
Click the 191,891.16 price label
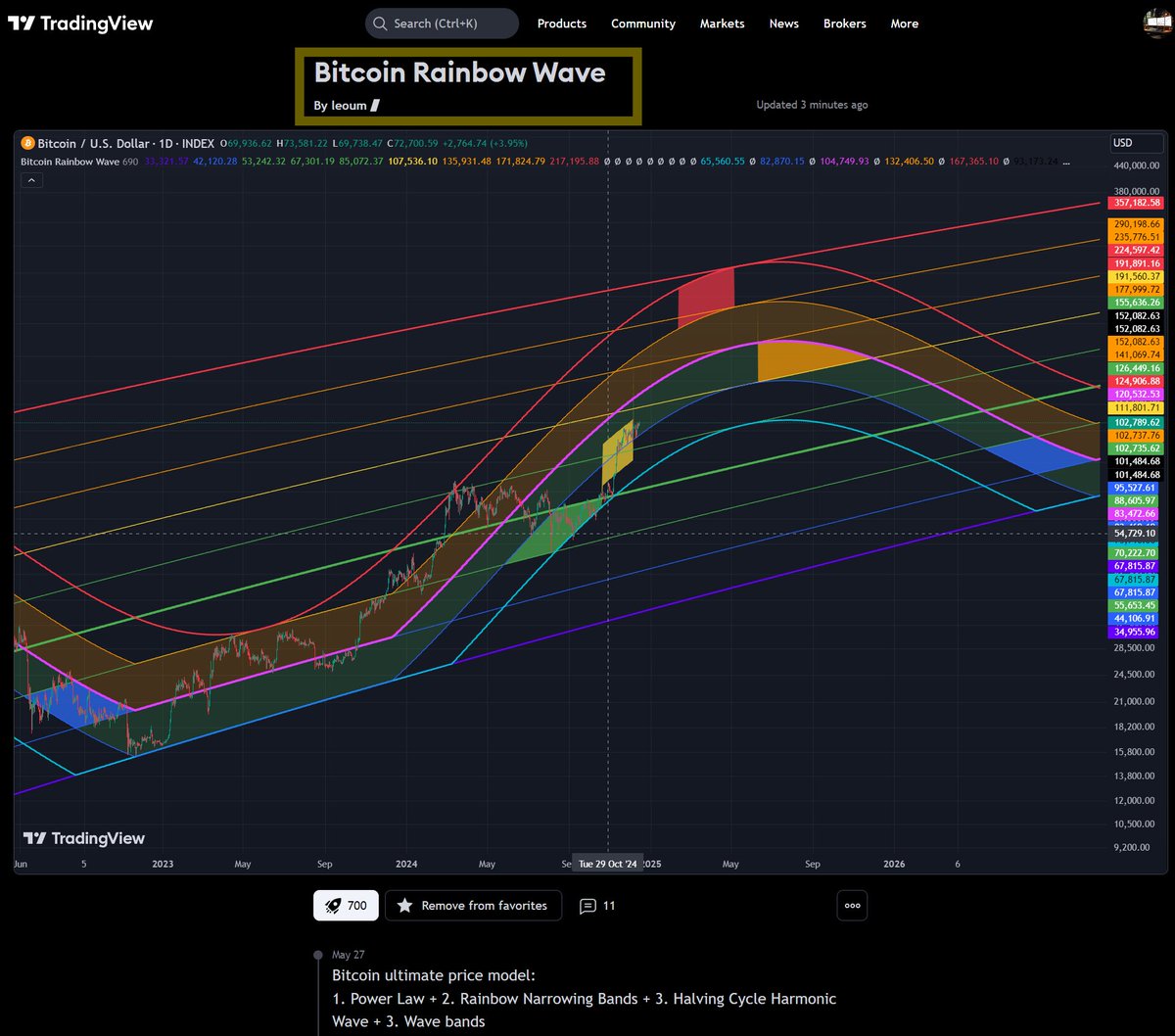click(x=1137, y=263)
